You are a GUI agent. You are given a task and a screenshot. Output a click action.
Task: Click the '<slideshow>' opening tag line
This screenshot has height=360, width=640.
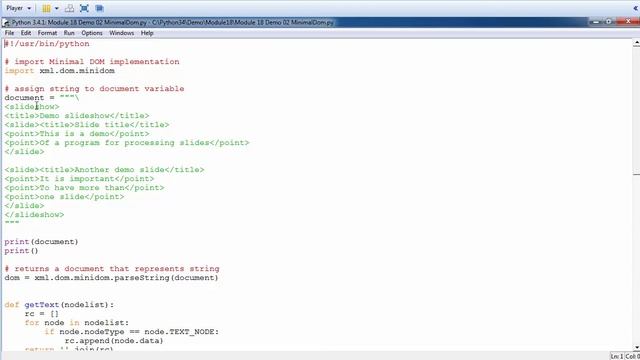click(x=32, y=107)
